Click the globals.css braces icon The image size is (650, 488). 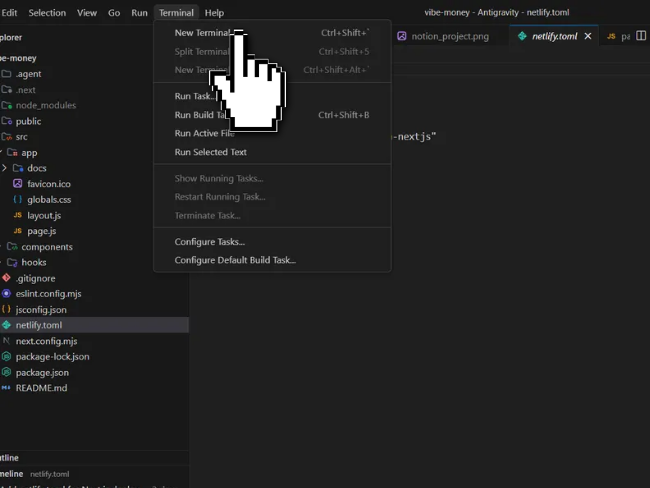pyautogui.click(x=17, y=199)
